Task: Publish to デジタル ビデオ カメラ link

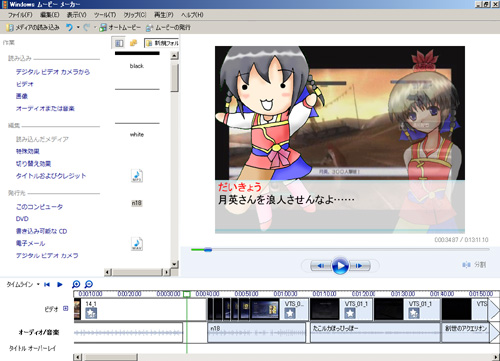Action: pos(47,255)
